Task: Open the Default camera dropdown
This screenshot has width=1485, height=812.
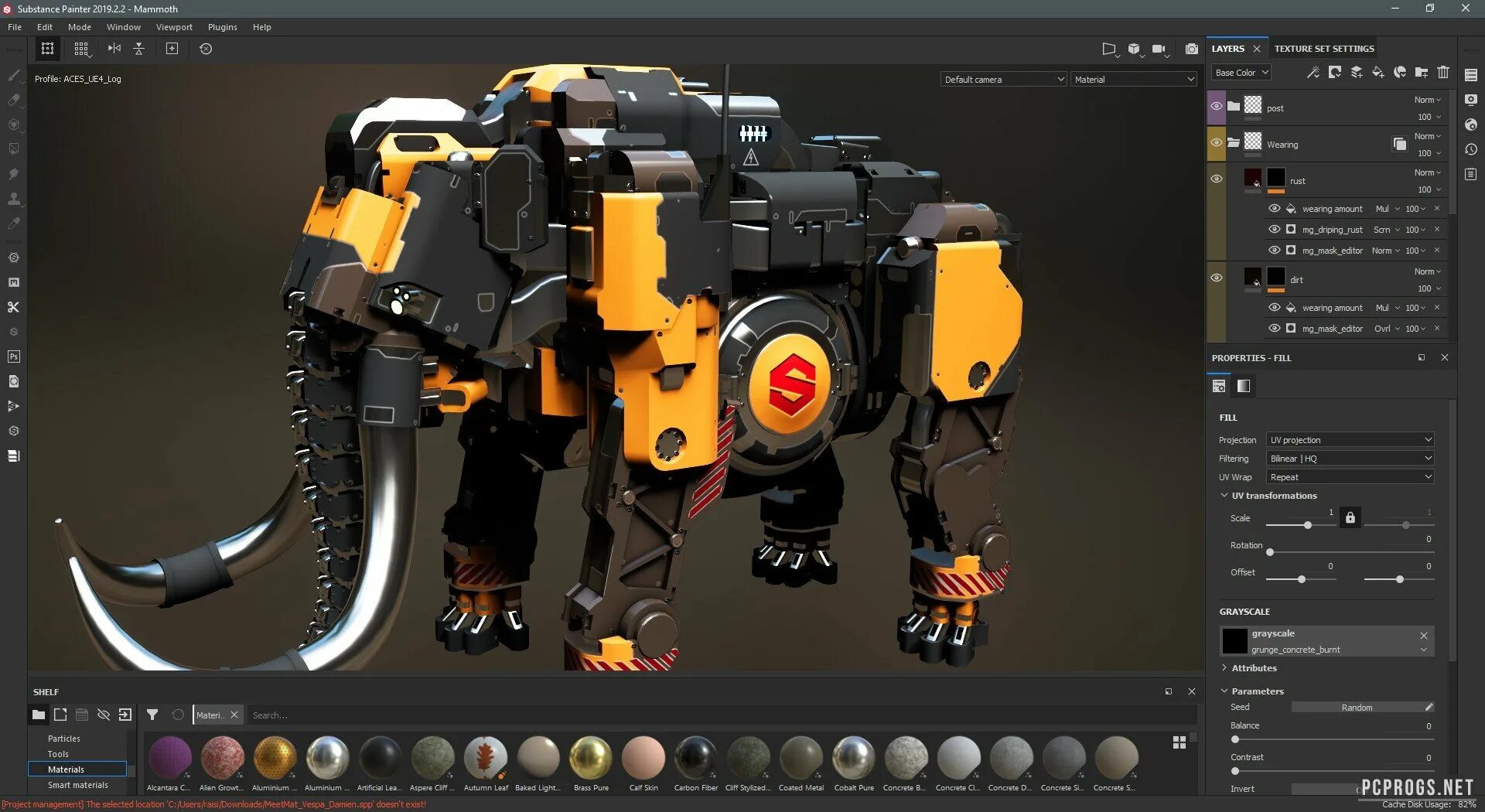Action: (1002, 78)
